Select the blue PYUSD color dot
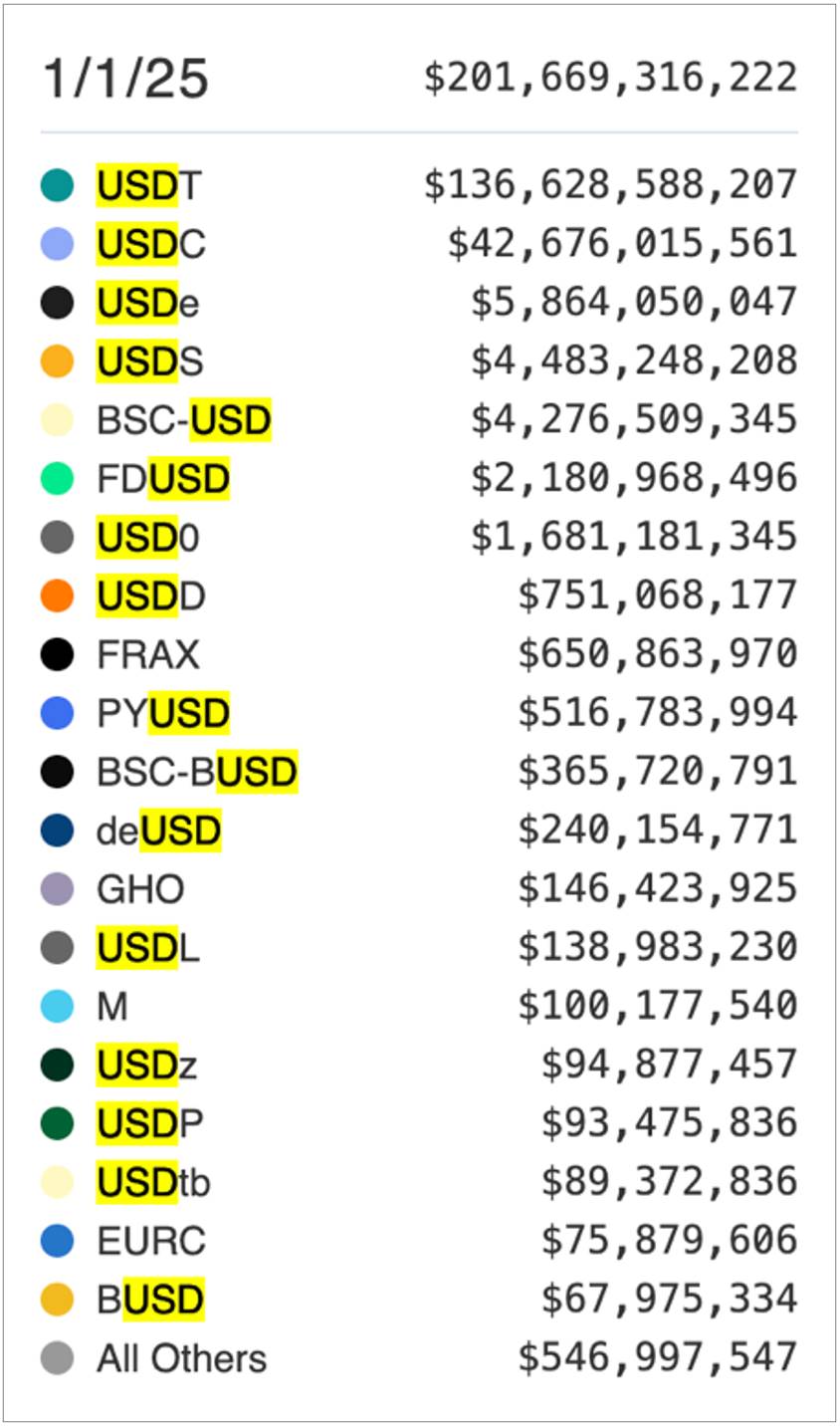 point(57,714)
